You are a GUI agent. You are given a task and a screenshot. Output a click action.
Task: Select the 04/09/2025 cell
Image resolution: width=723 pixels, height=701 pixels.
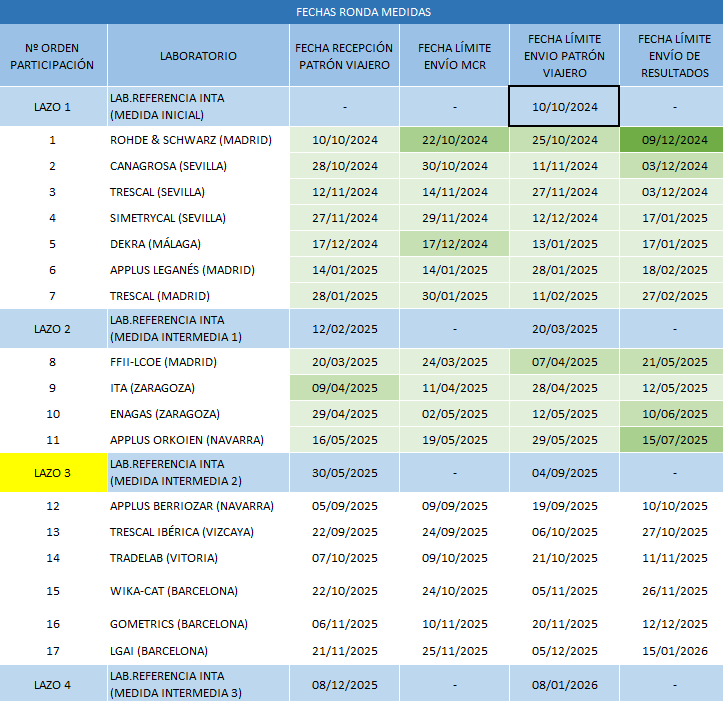tap(564, 473)
